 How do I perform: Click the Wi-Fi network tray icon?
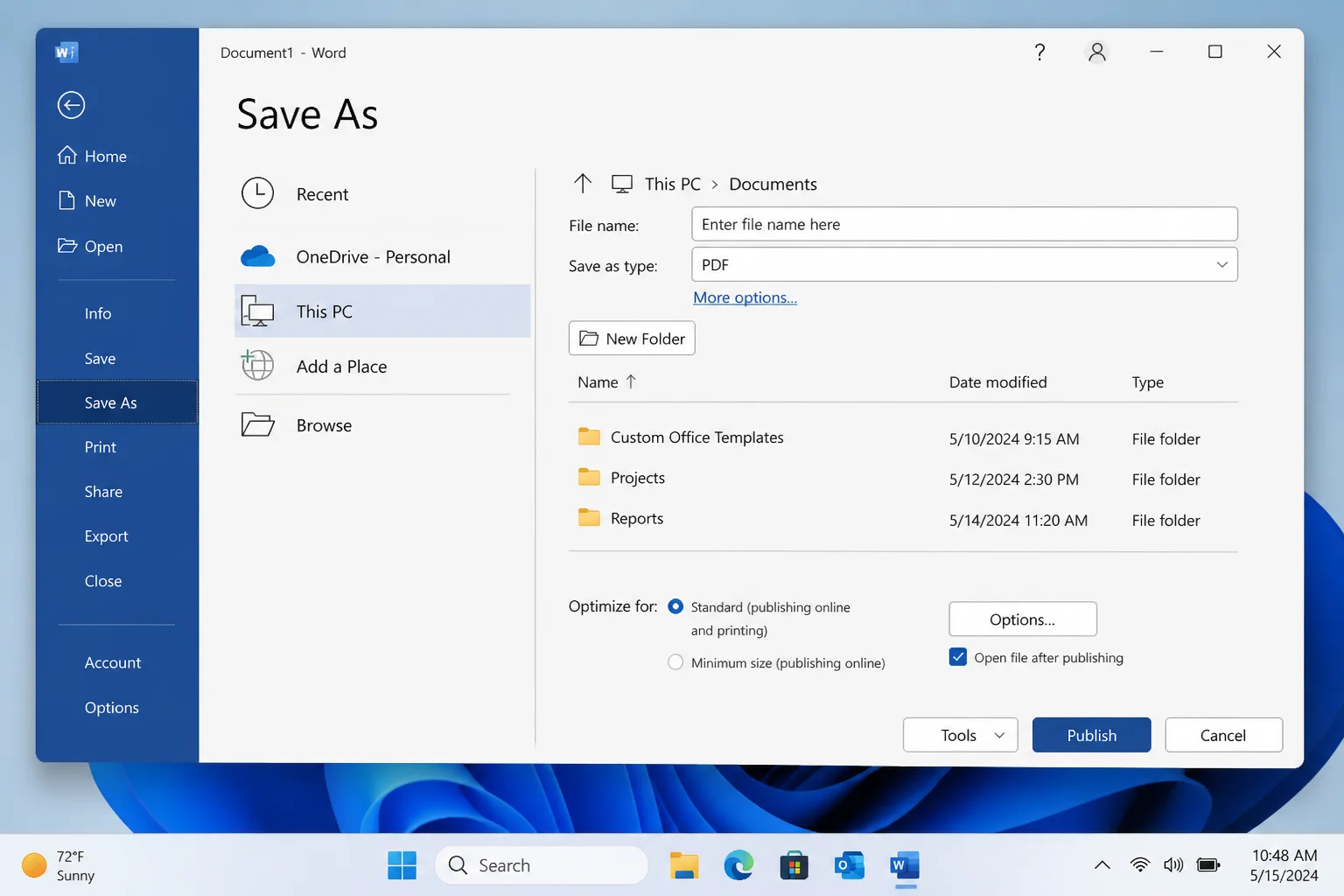coord(1139,865)
